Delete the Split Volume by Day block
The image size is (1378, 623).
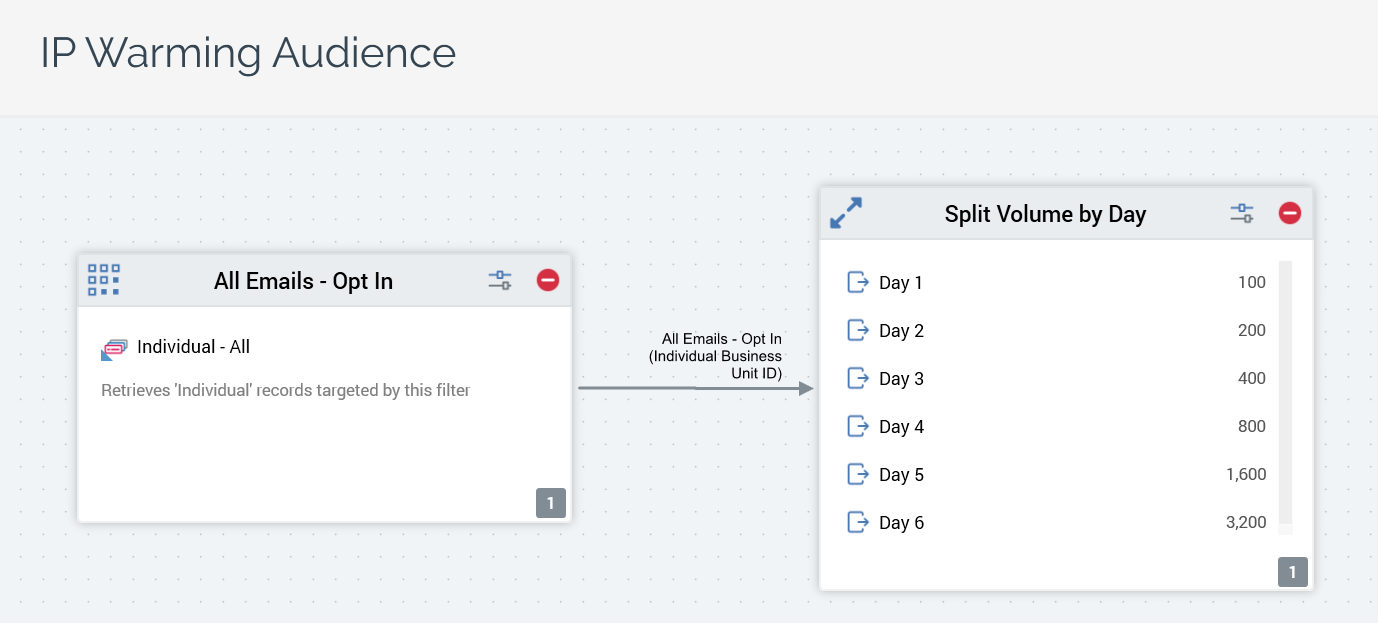point(1289,213)
